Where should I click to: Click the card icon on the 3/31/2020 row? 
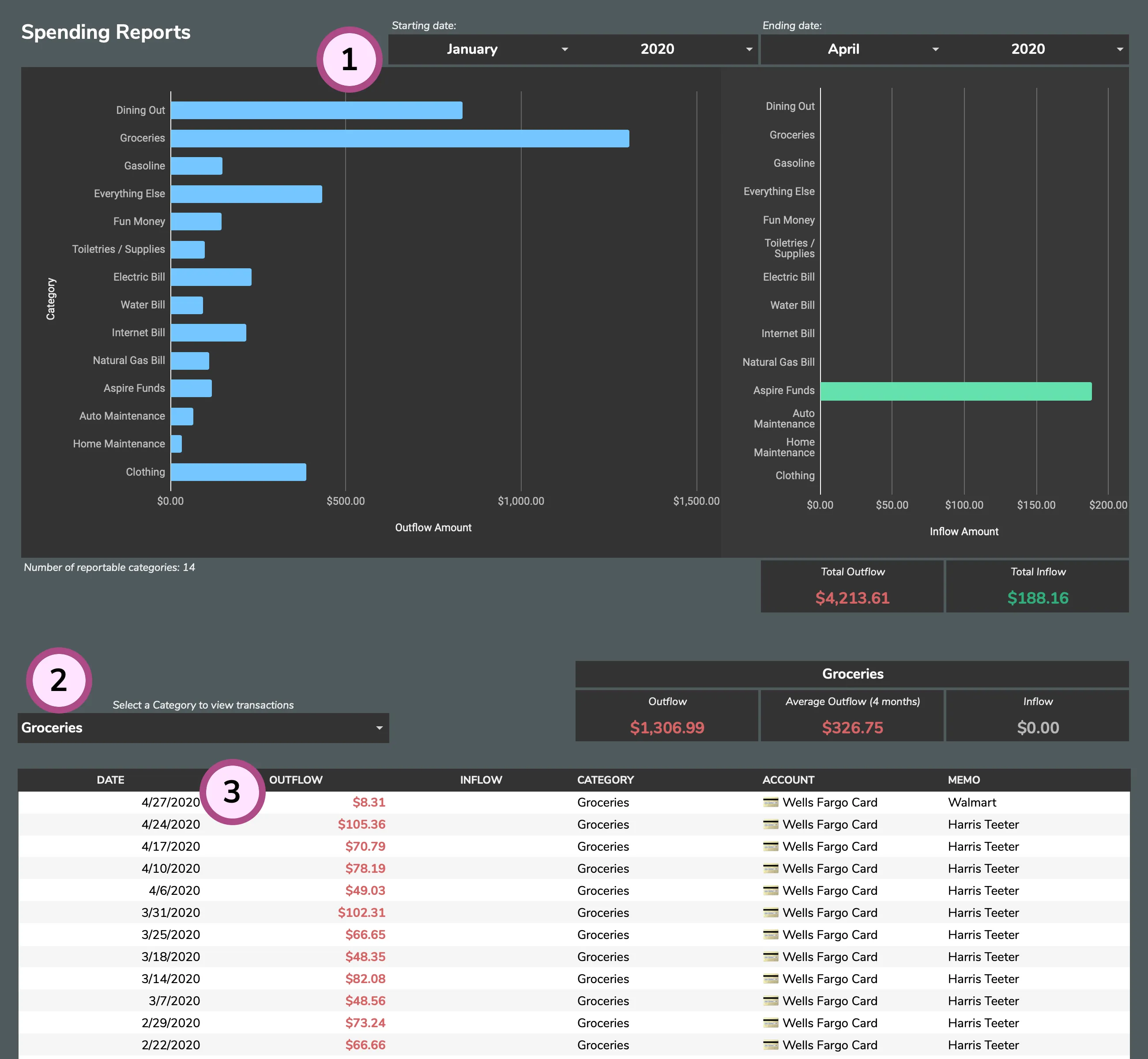(771, 913)
